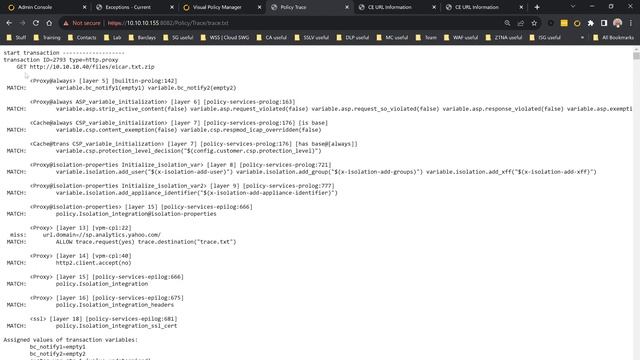Open the Stuff bookmark folder
Screen dimensions: 640x360
click(16, 38)
